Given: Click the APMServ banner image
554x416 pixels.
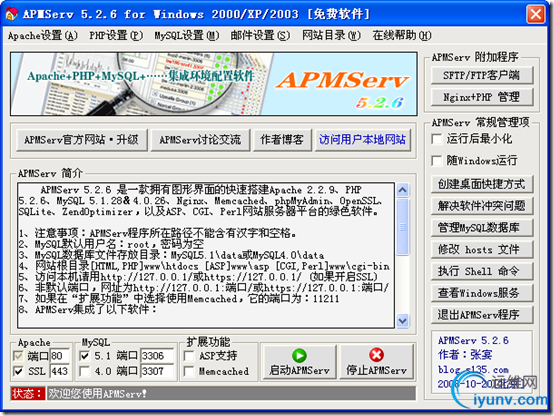Looking at the screenshot, I should tap(214, 84).
